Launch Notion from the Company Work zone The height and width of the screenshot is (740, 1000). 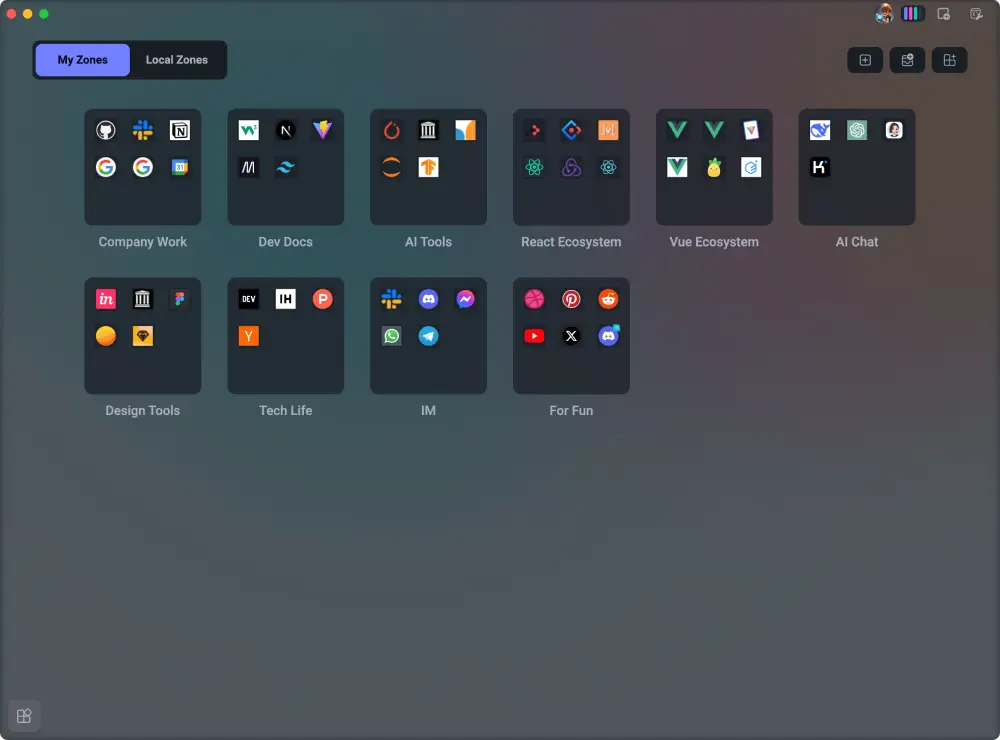click(180, 130)
